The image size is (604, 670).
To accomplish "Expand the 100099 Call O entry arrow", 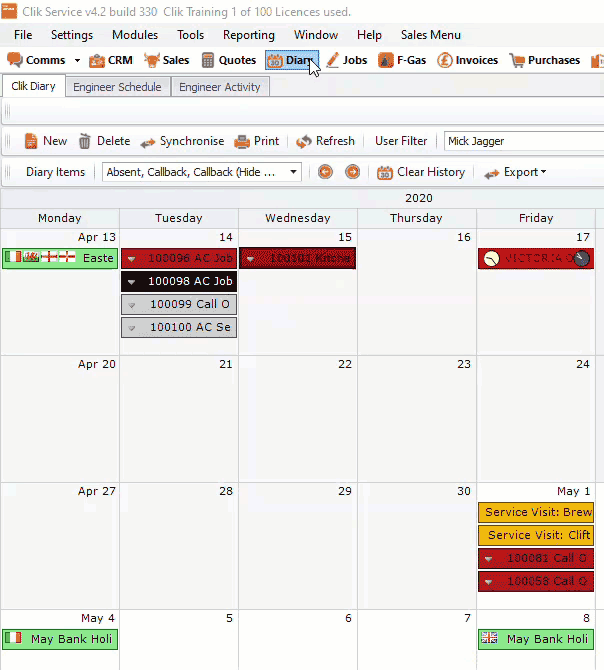I will pyautogui.click(x=132, y=305).
